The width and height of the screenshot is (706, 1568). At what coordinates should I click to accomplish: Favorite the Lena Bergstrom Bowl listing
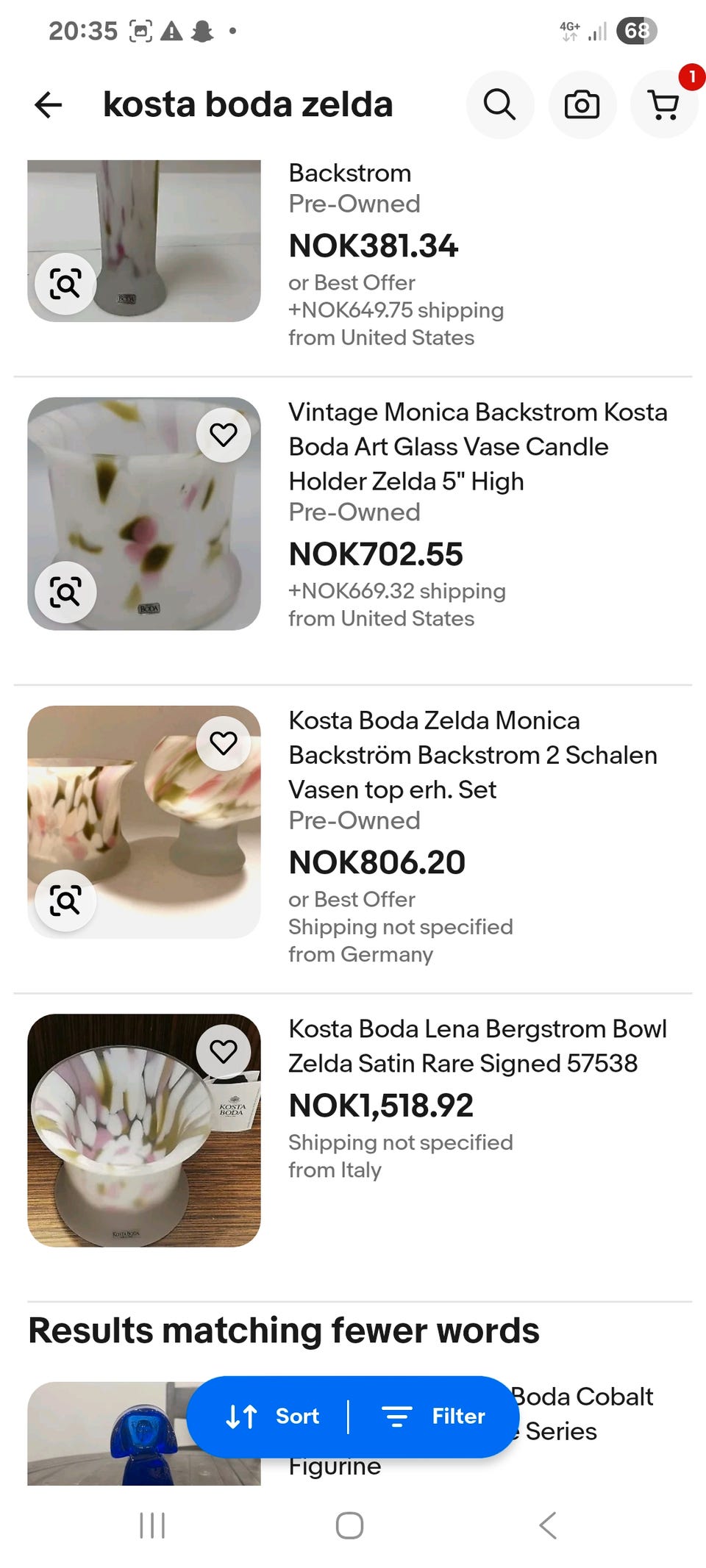[224, 1051]
